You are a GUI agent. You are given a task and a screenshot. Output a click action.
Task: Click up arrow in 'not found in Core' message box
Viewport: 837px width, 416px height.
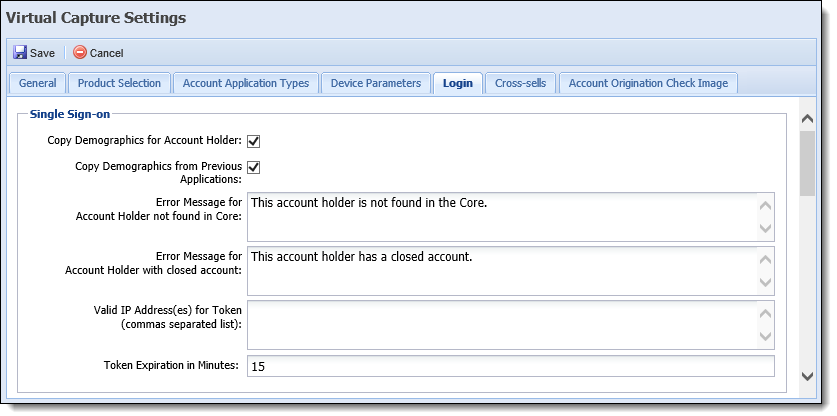tap(765, 206)
